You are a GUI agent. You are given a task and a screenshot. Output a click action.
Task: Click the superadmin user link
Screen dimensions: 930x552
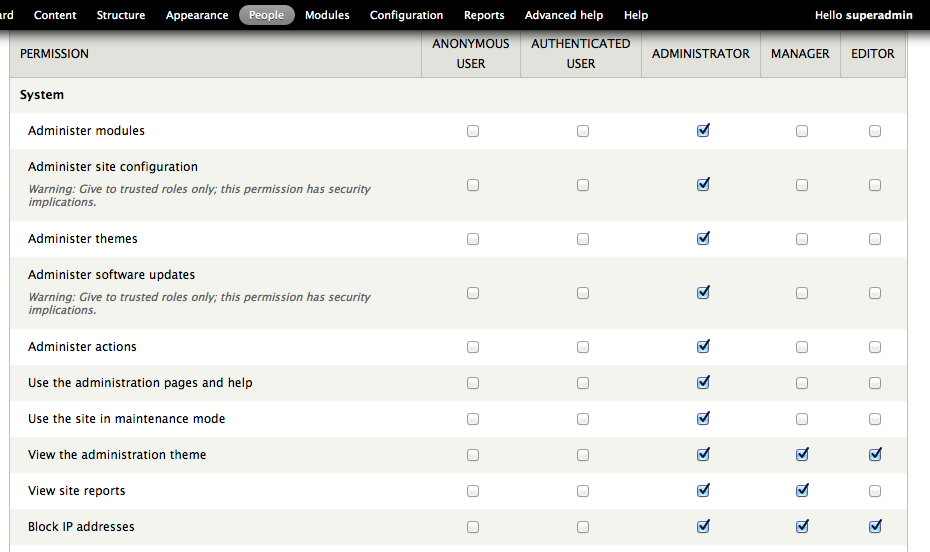tap(879, 15)
